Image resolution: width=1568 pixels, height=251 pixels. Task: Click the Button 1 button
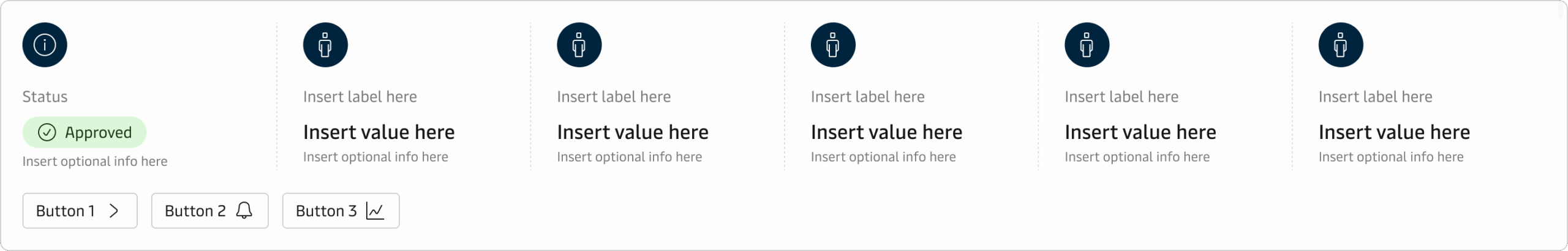(80, 211)
